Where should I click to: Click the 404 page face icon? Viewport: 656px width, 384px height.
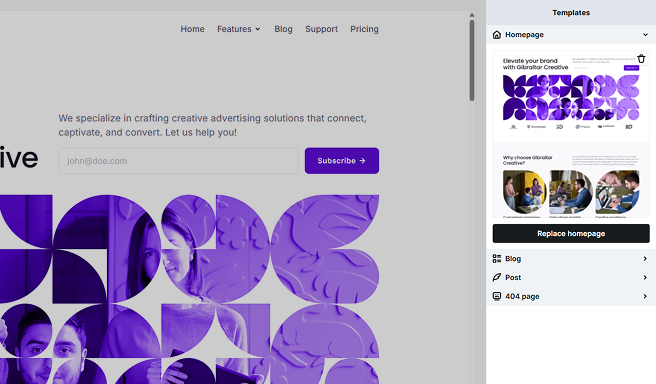[497, 296]
